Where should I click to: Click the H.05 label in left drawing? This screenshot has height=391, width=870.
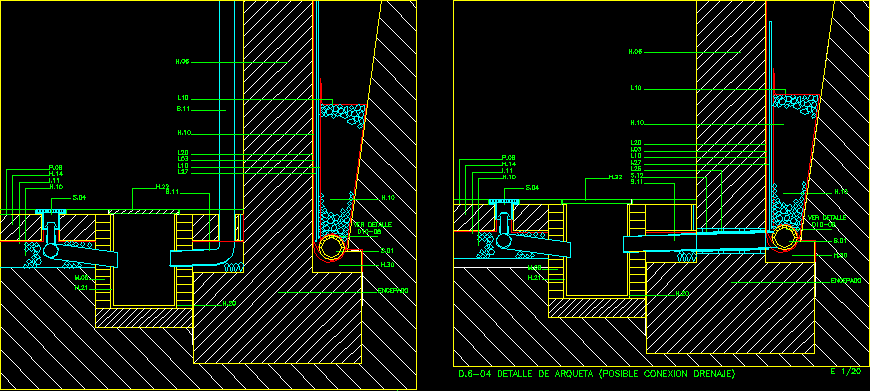coord(183,62)
